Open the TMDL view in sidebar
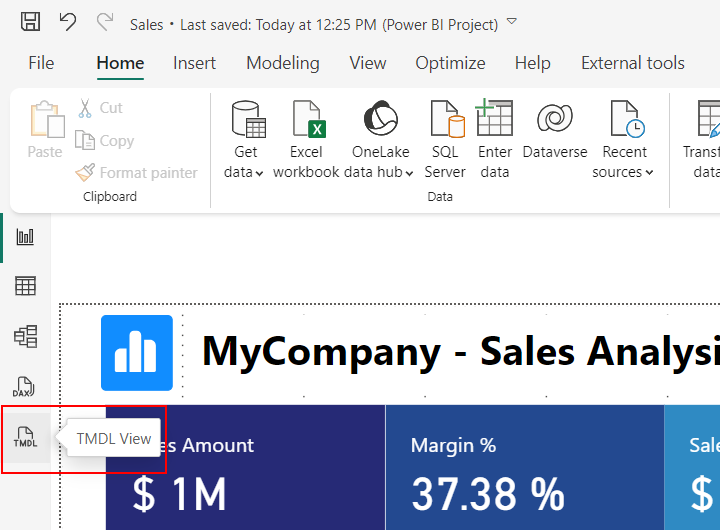This screenshot has height=530, width=720. (26, 437)
